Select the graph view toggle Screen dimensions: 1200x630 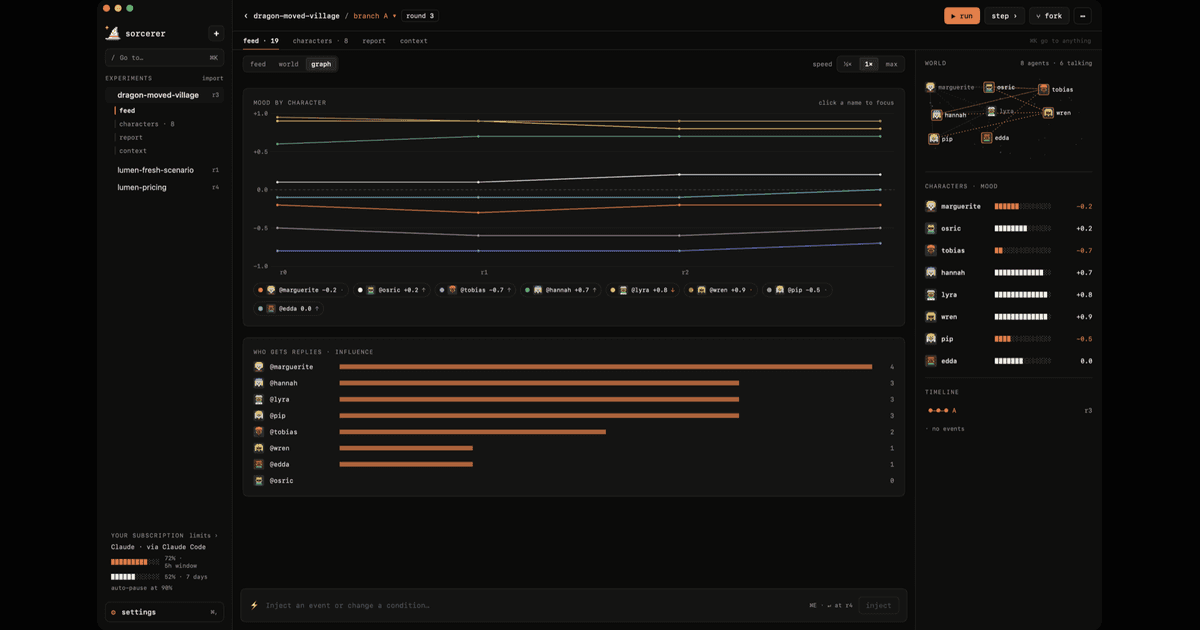click(321, 64)
